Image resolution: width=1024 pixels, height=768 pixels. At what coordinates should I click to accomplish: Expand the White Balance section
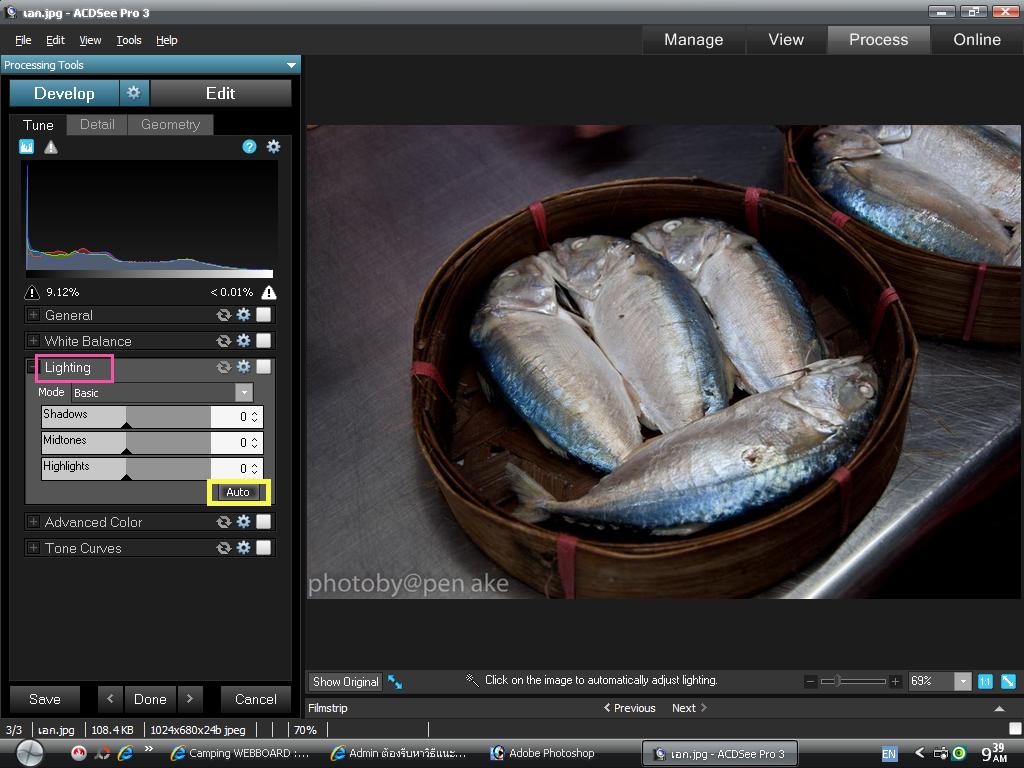coord(33,341)
